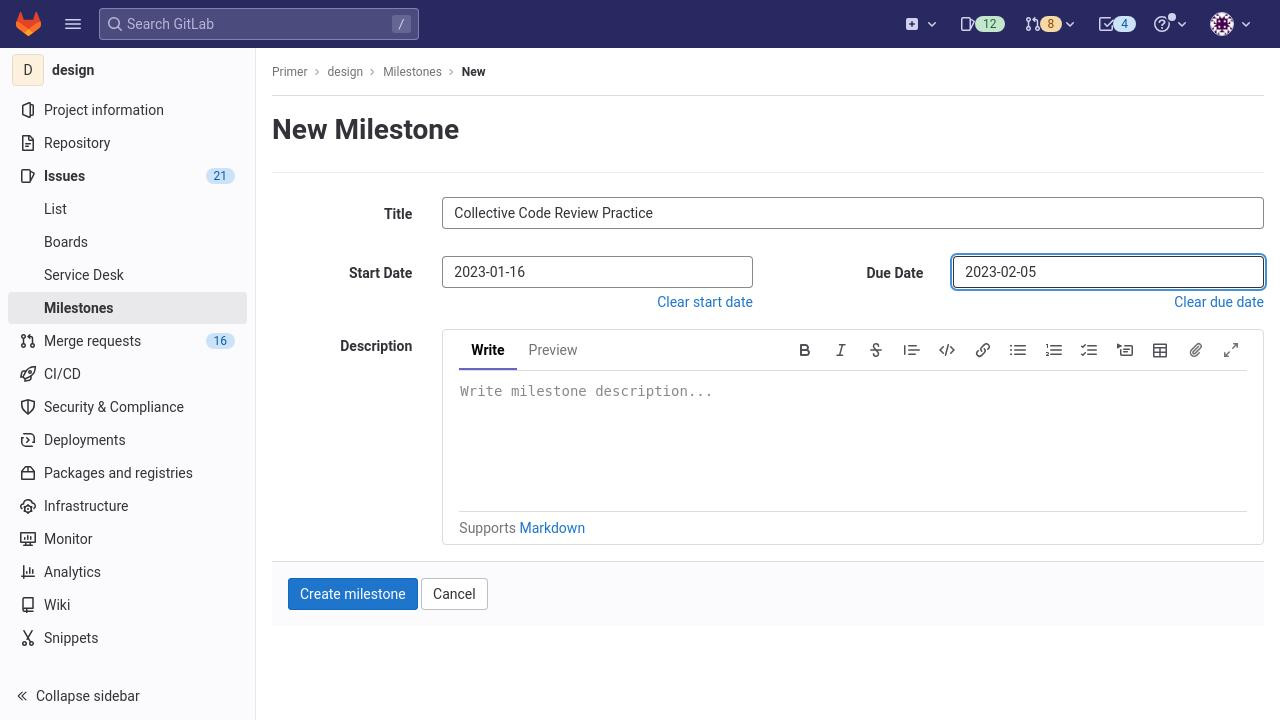Select the Write tab

point(488,350)
